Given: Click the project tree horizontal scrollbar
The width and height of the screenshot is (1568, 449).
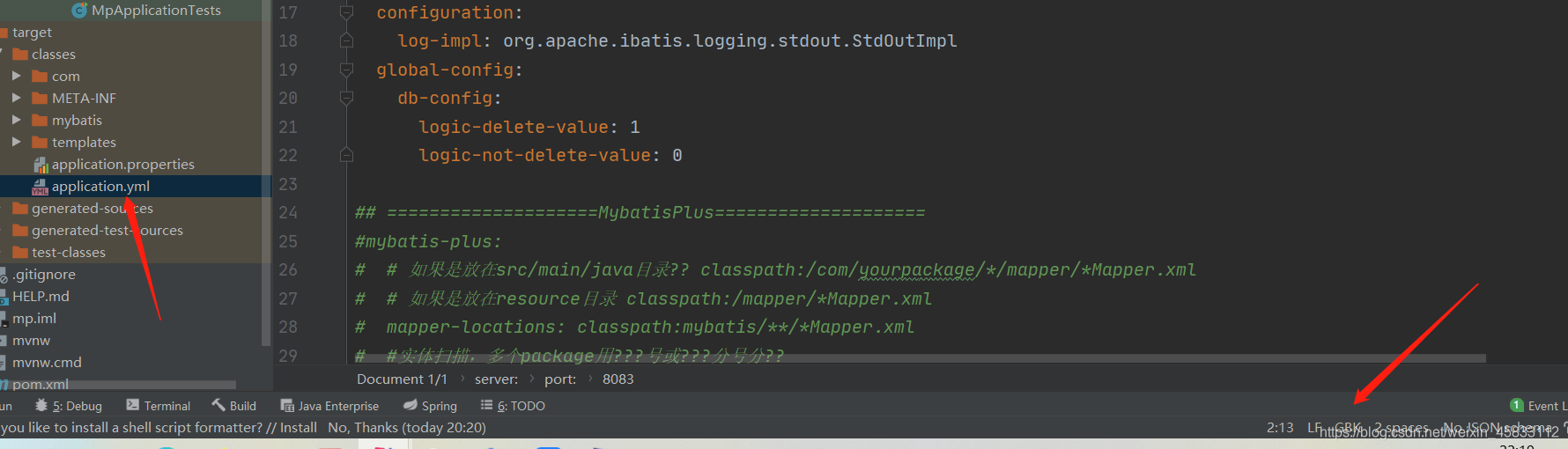Looking at the screenshot, I should (118, 385).
